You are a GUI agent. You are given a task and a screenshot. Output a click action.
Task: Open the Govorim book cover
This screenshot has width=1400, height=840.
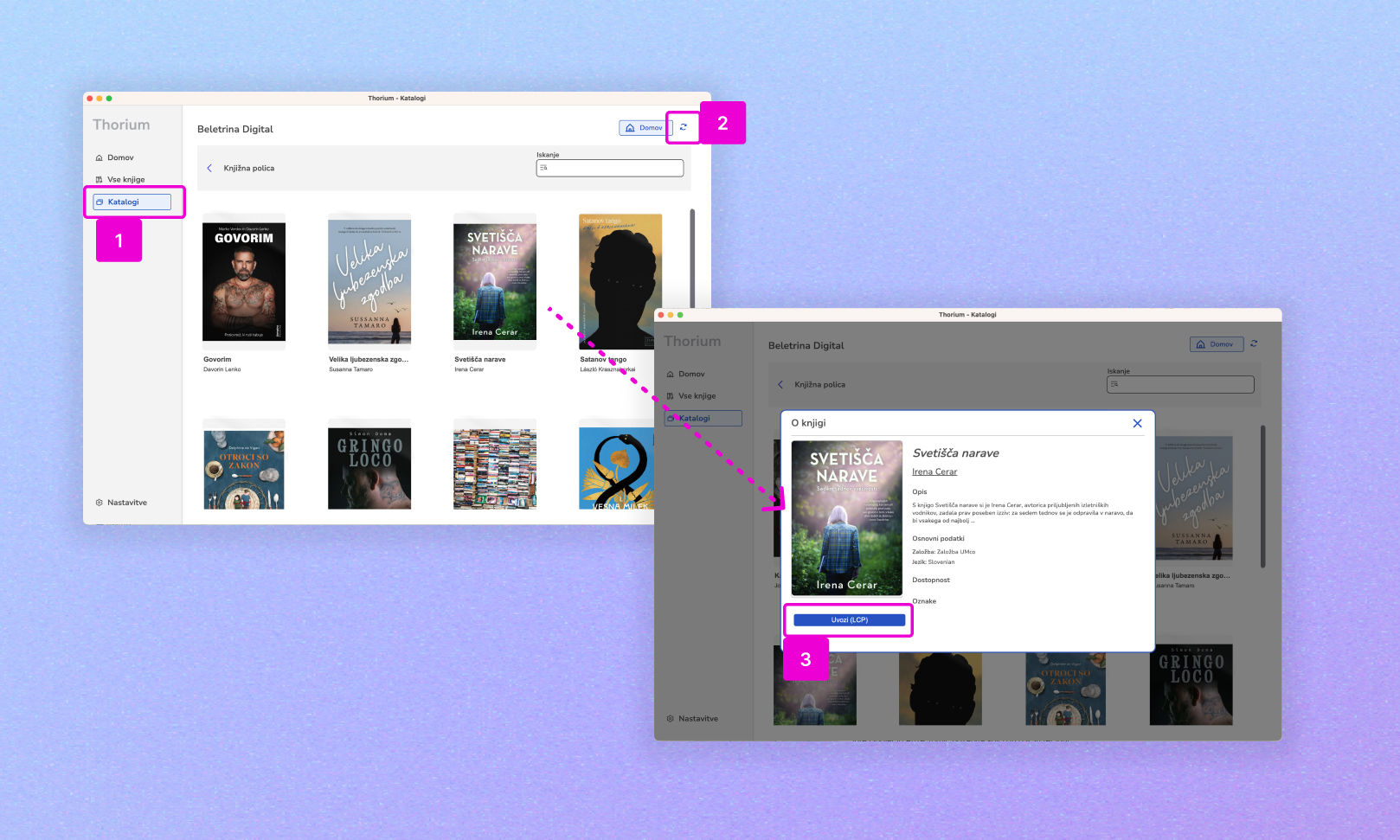pyautogui.click(x=244, y=282)
